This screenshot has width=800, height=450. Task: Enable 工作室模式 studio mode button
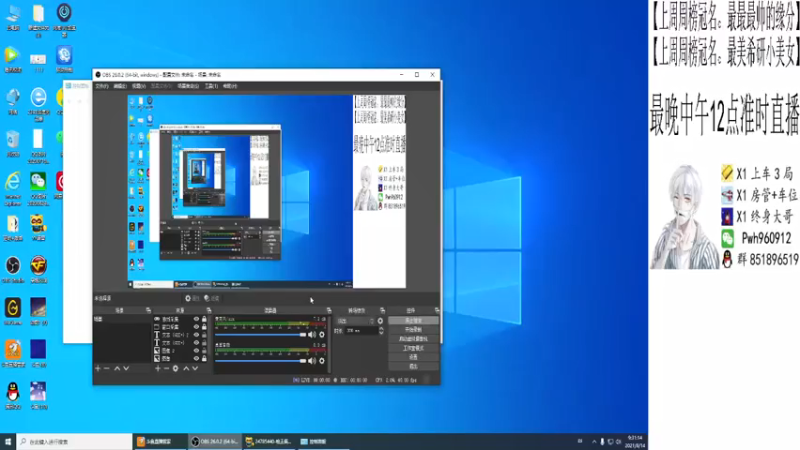pyautogui.click(x=413, y=348)
